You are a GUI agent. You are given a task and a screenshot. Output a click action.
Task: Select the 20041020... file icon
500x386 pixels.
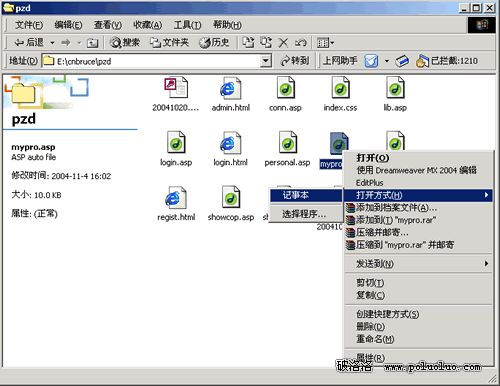coord(176,88)
